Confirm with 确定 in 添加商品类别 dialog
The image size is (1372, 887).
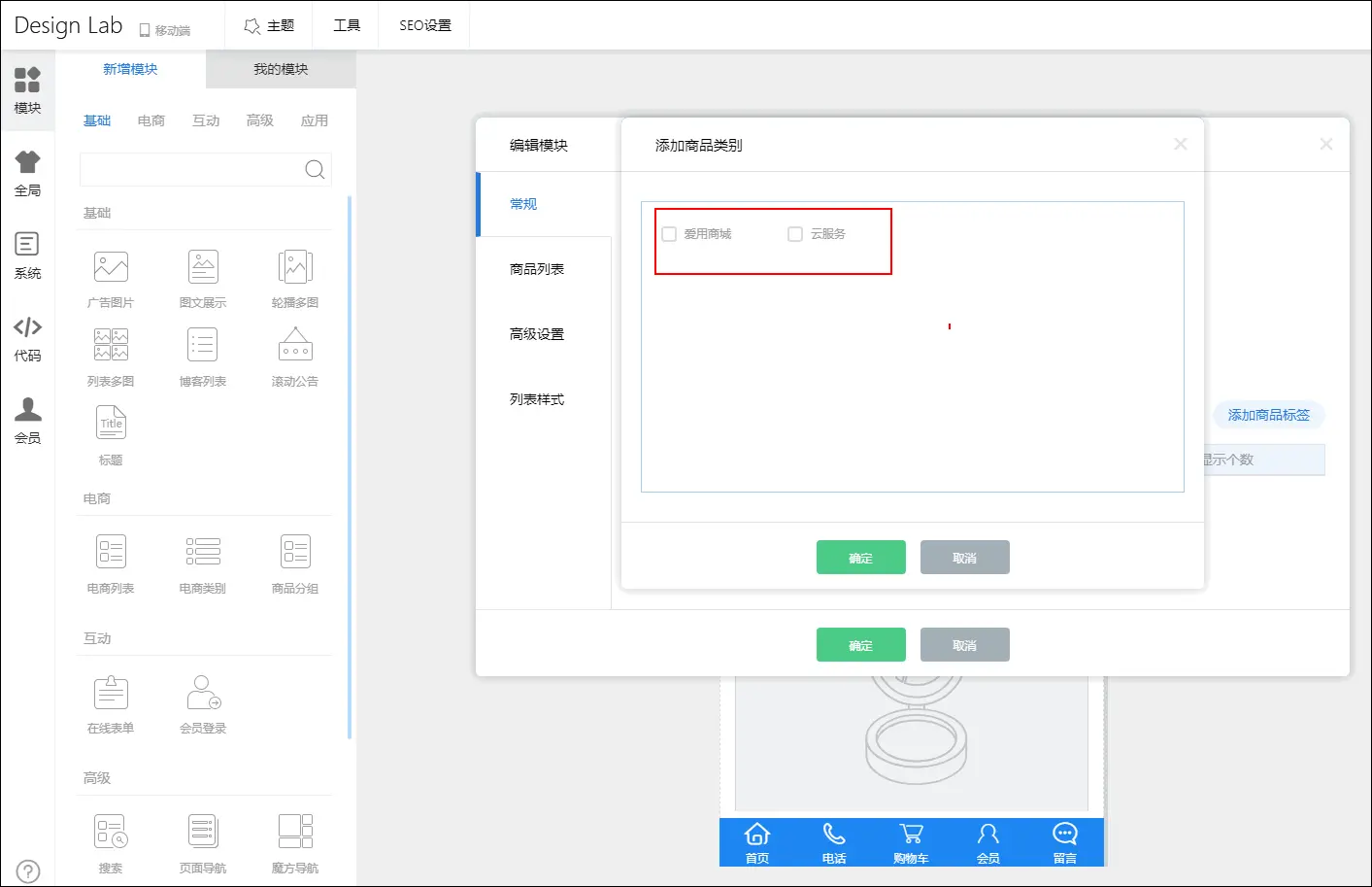pyautogui.click(x=860, y=558)
